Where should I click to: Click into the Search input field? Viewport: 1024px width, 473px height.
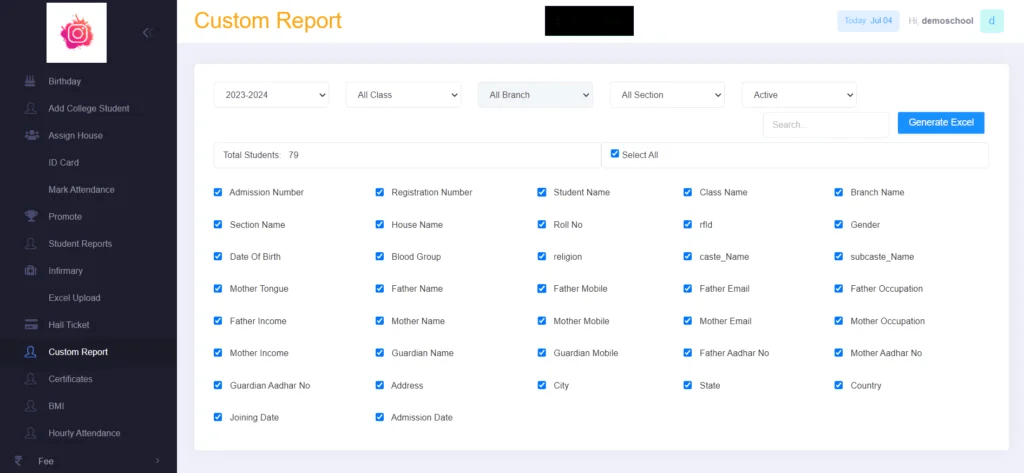(825, 125)
